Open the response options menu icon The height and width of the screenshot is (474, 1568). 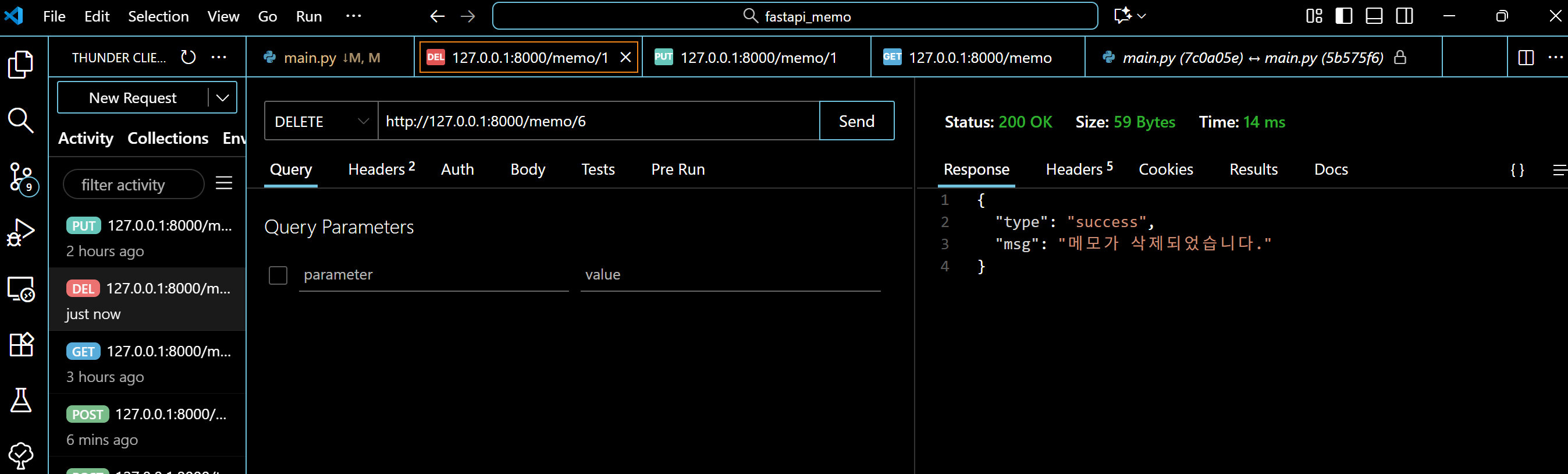pyautogui.click(x=1559, y=170)
